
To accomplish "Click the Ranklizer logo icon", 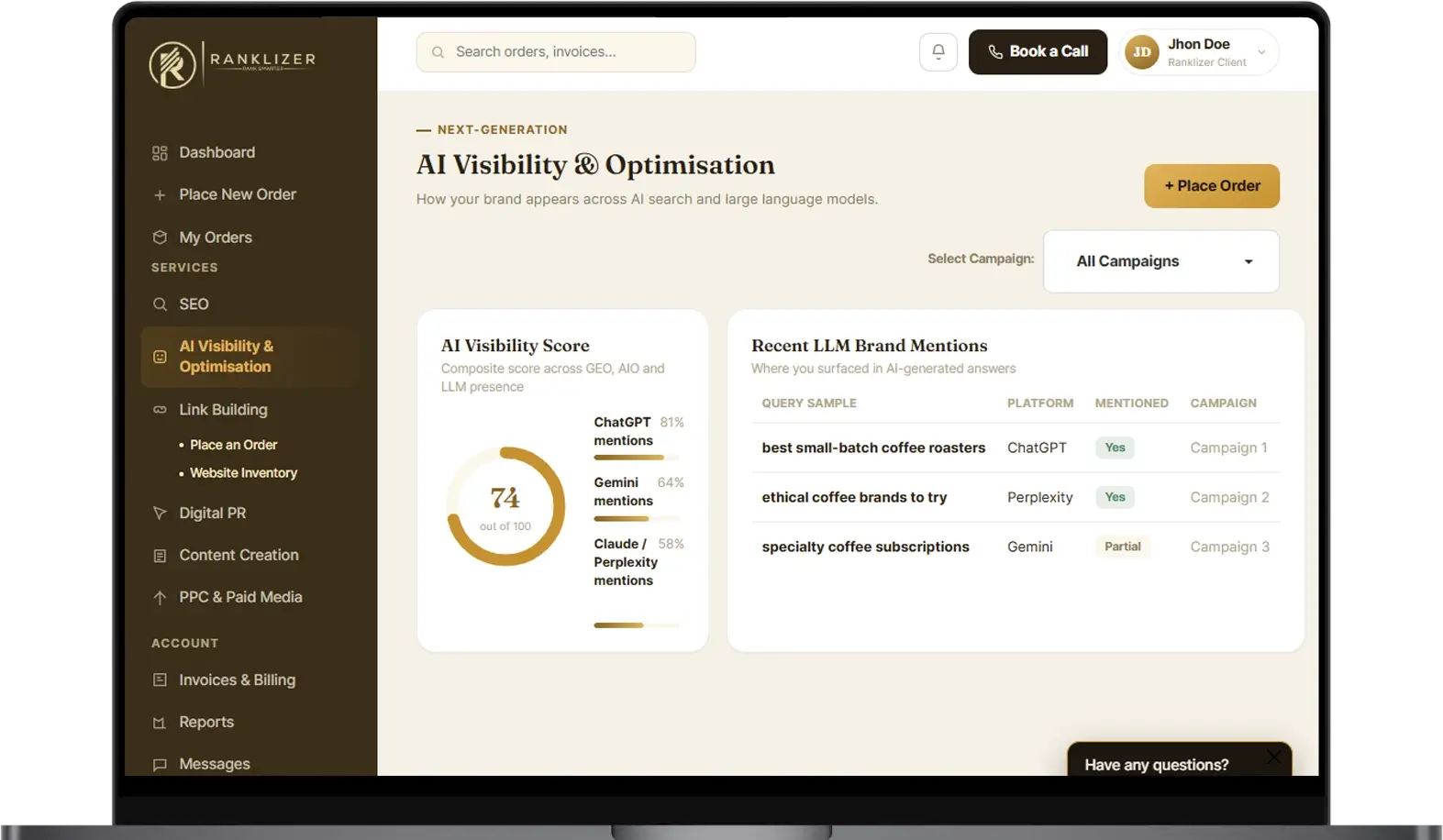I will (172, 65).
